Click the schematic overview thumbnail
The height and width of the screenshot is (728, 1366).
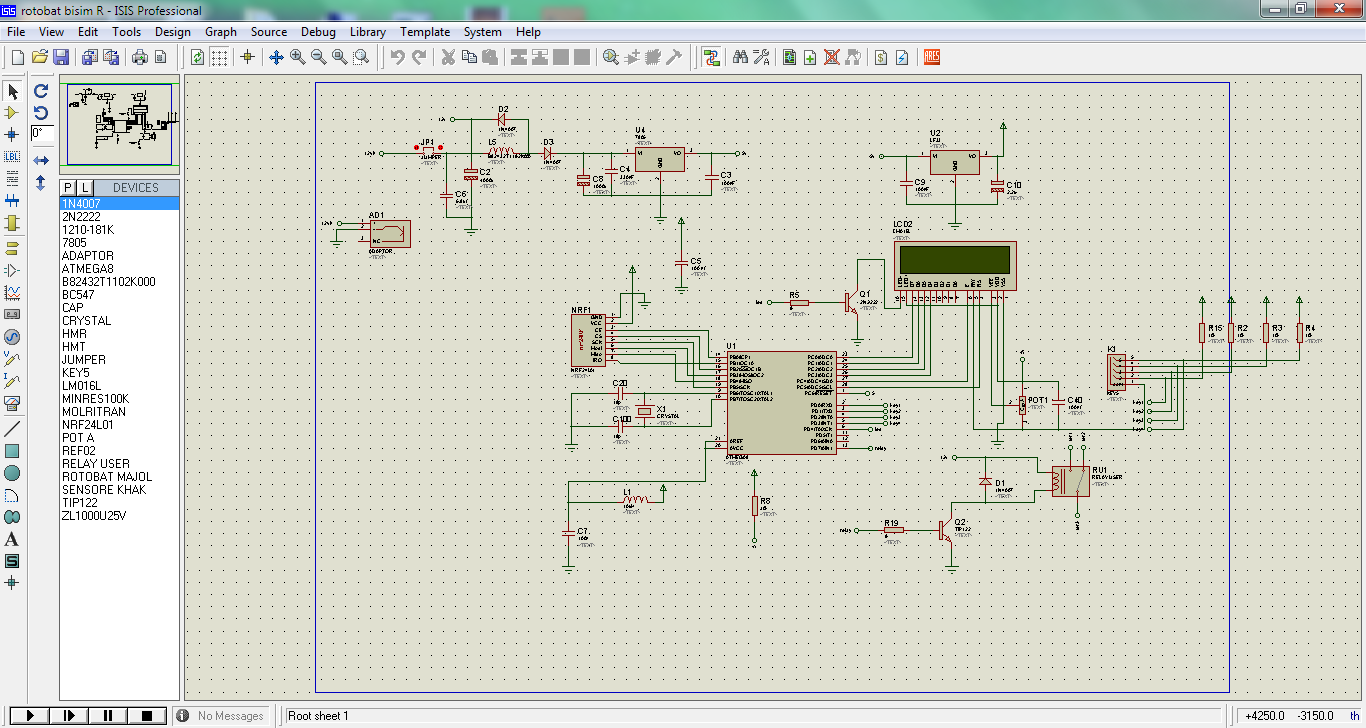[x=120, y=123]
